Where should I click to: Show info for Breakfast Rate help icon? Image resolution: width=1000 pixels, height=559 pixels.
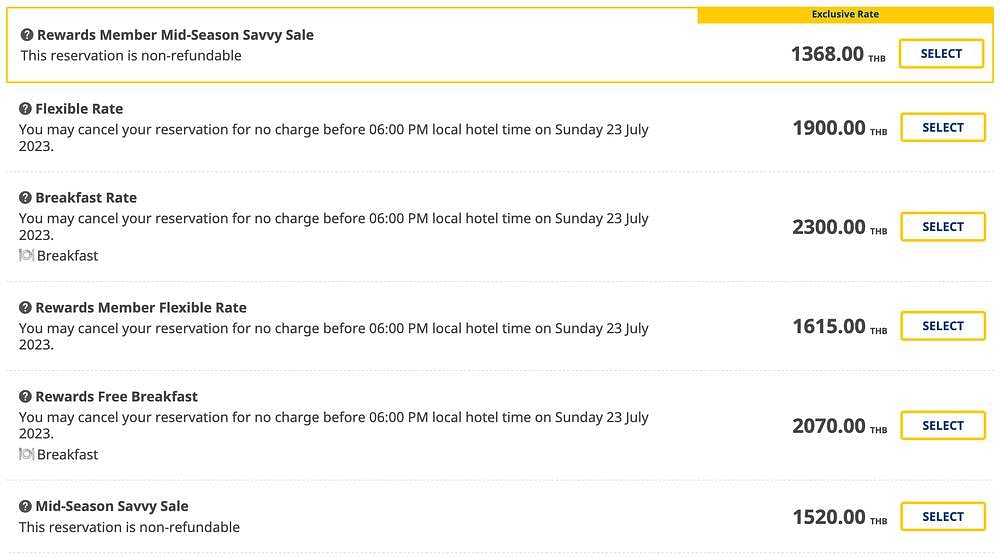coord(26,198)
